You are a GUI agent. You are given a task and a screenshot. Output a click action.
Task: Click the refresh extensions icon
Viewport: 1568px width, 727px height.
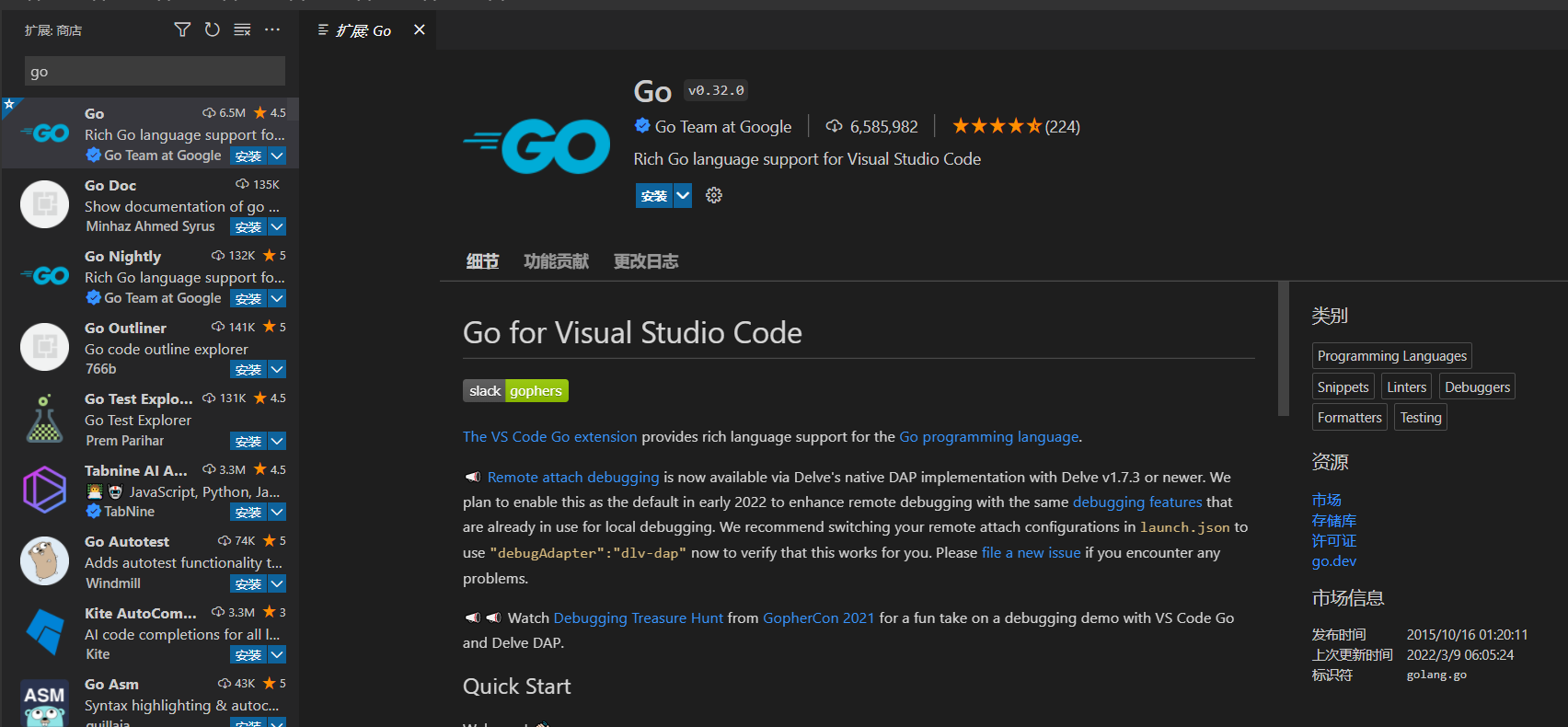213,30
